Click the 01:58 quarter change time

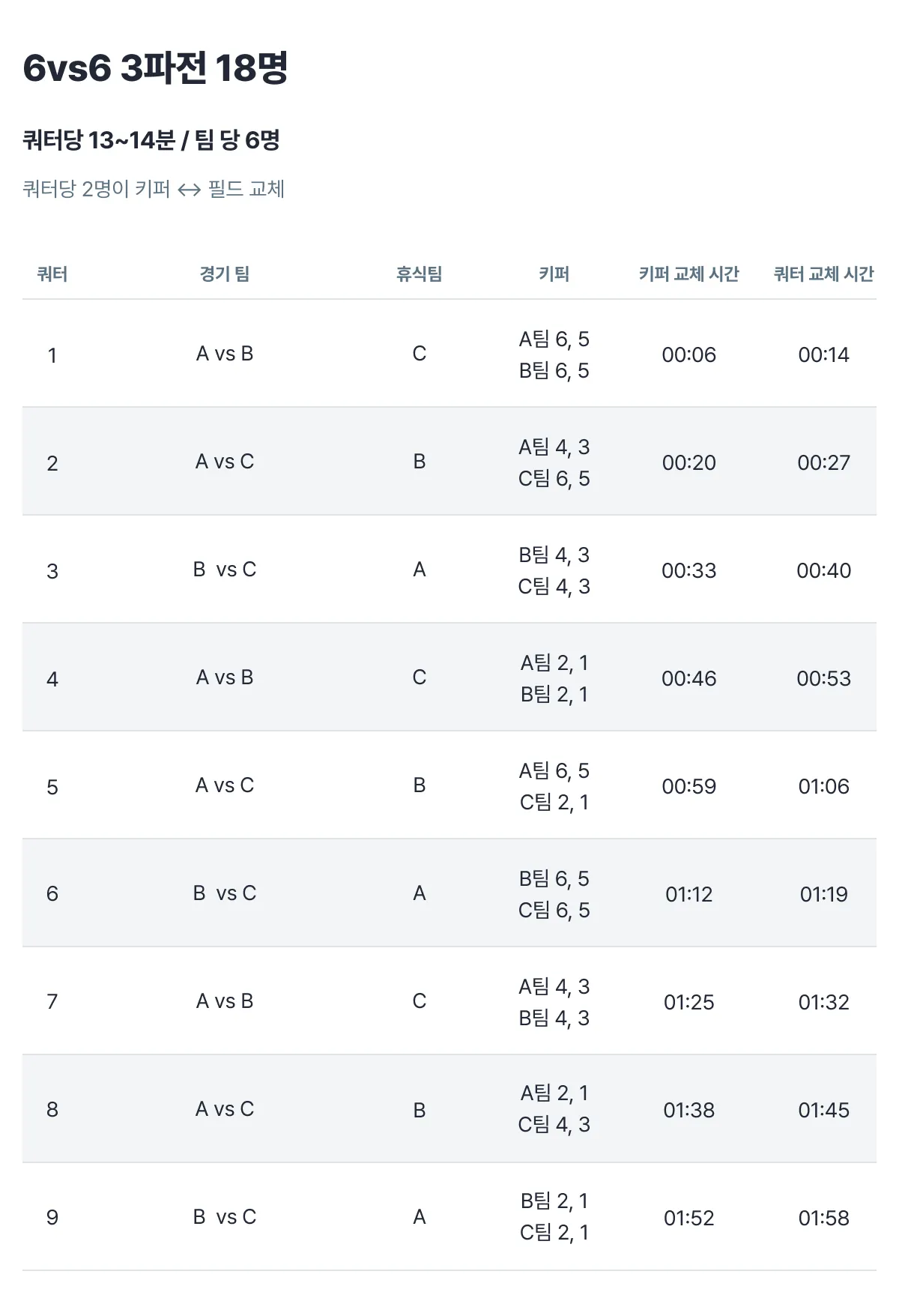pos(824,1218)
